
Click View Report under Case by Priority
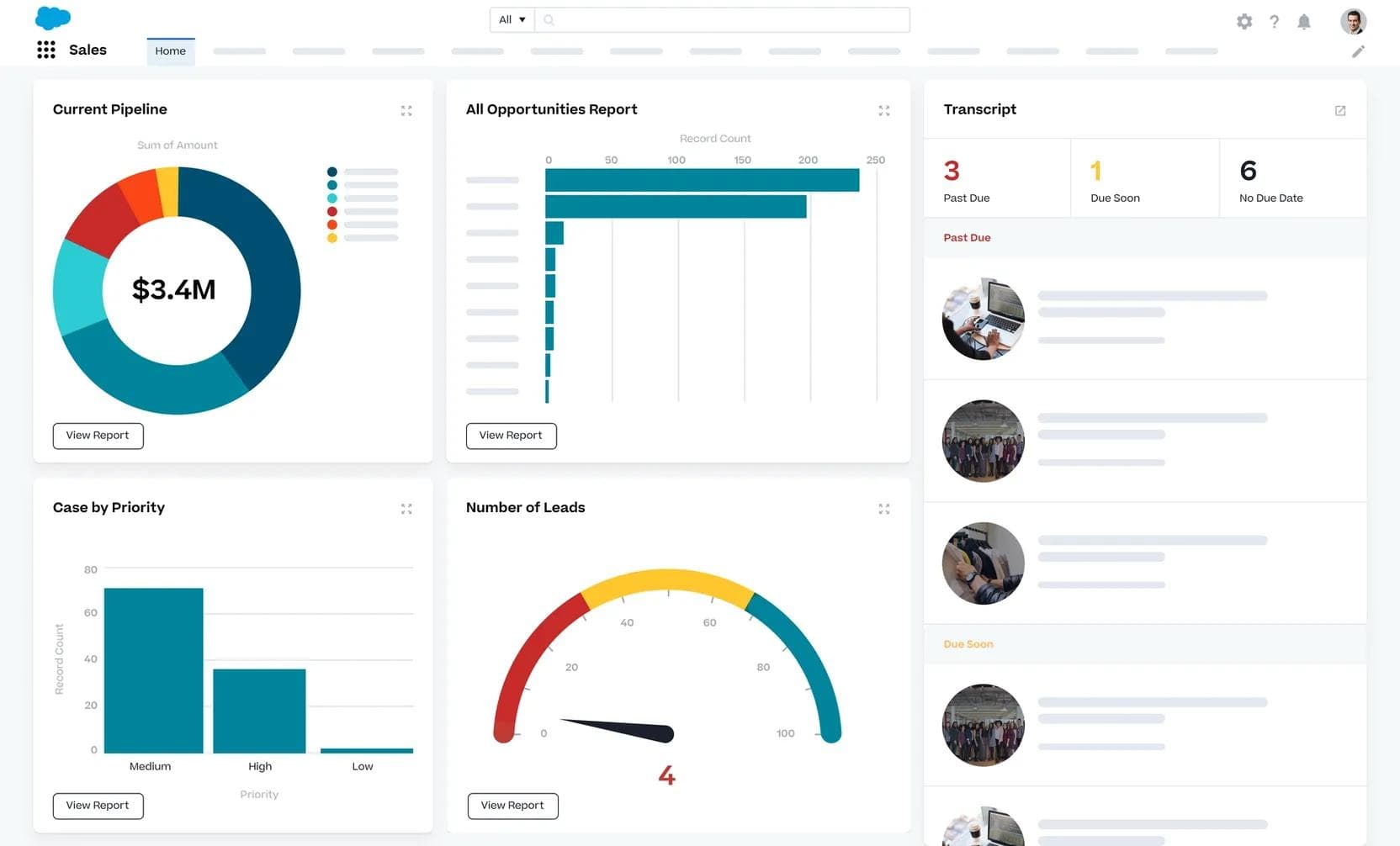point(98,806)
